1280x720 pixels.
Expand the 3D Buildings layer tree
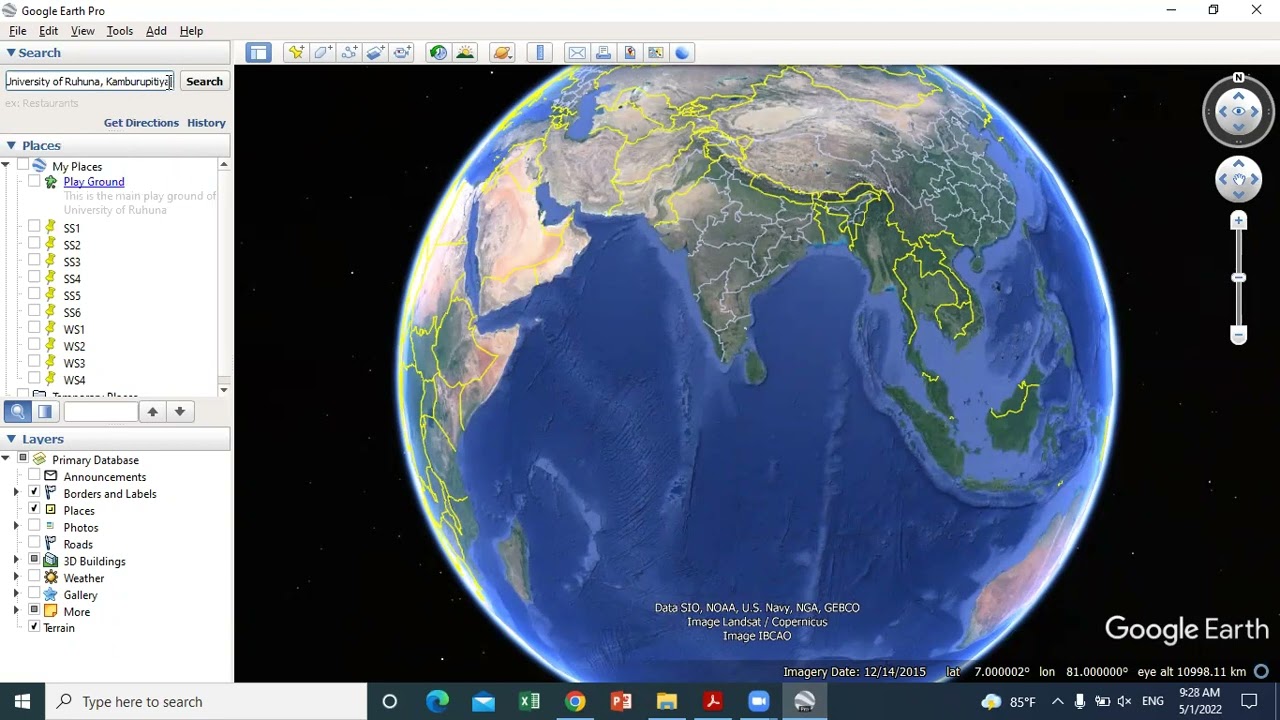pos(16,561)
